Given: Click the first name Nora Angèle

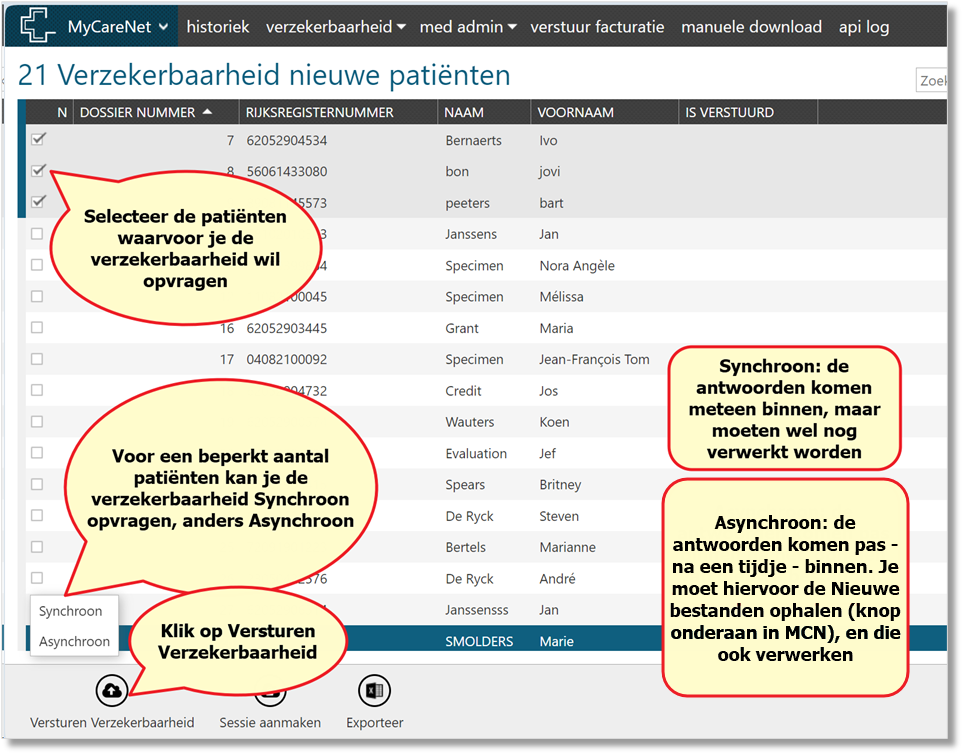Looking at the screenshot, I should pos(577,266).
